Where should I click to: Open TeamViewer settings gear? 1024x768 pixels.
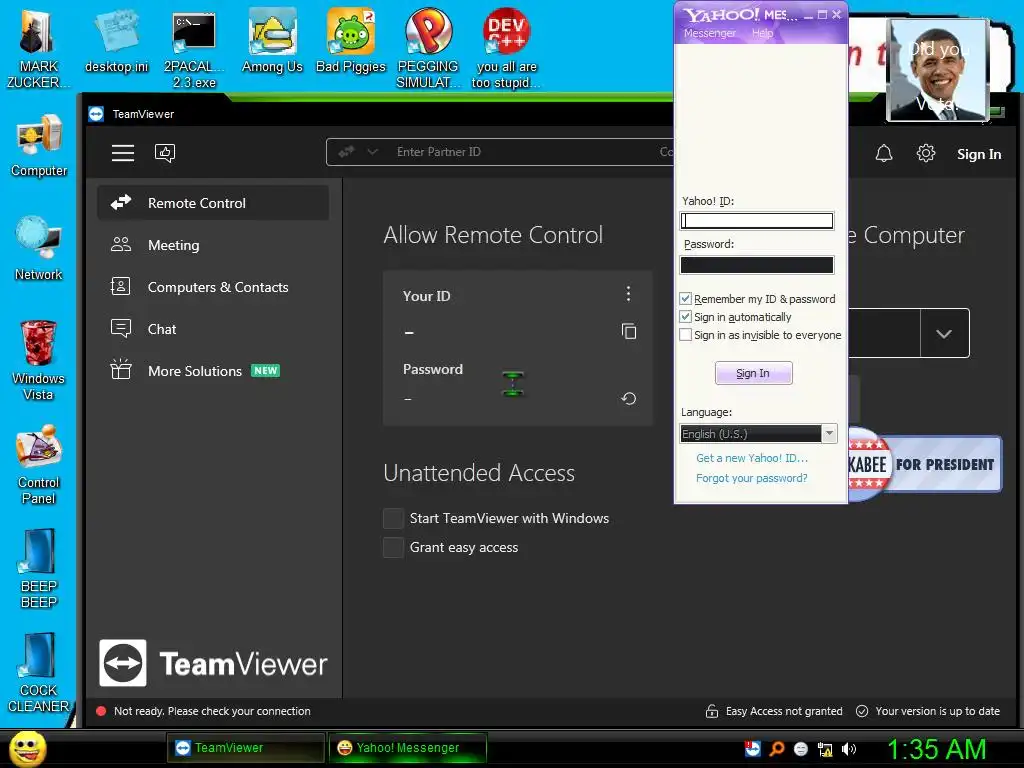[925, 153]
